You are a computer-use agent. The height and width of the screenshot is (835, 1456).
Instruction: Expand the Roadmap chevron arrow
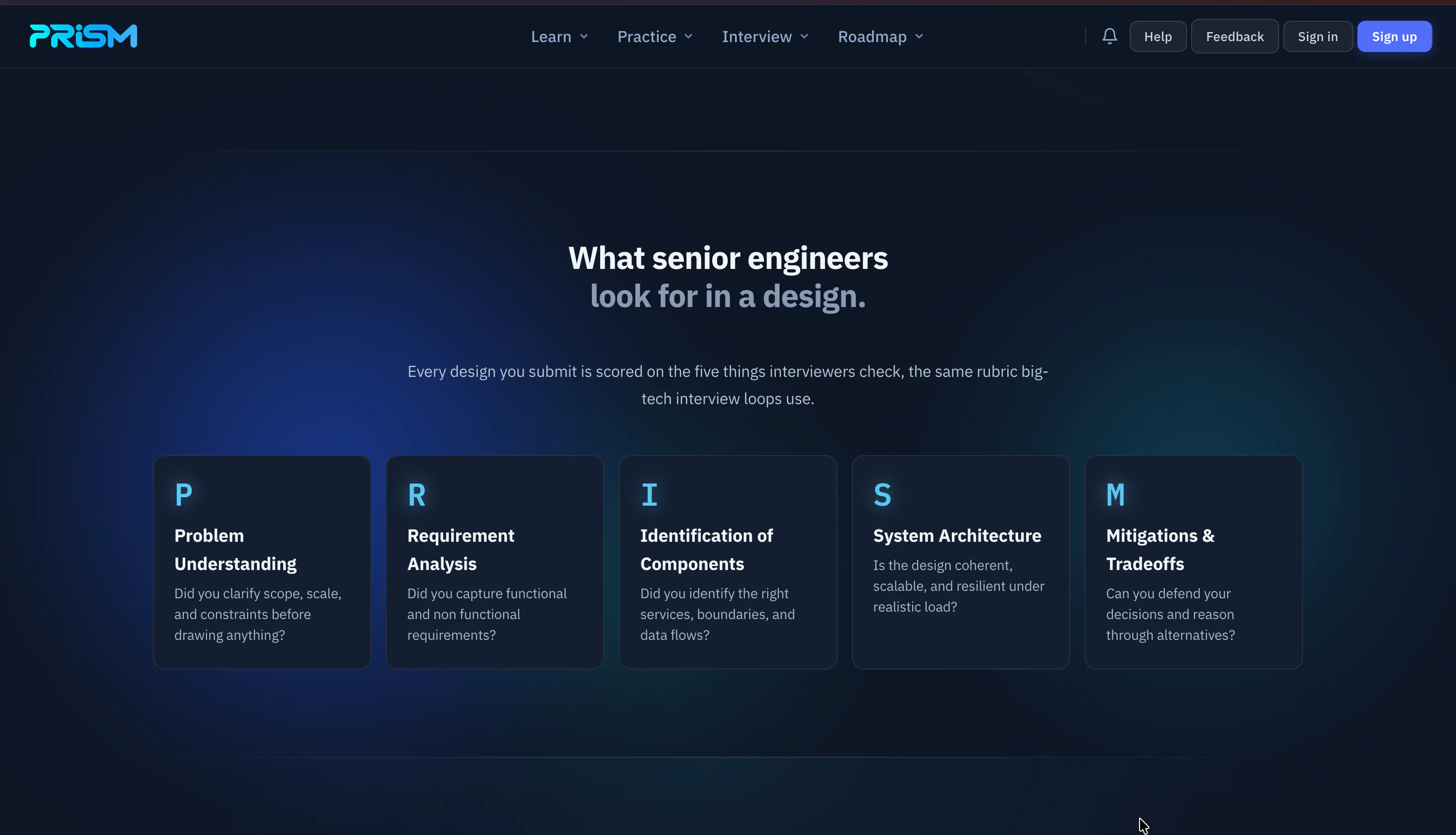tap(919, 37)
